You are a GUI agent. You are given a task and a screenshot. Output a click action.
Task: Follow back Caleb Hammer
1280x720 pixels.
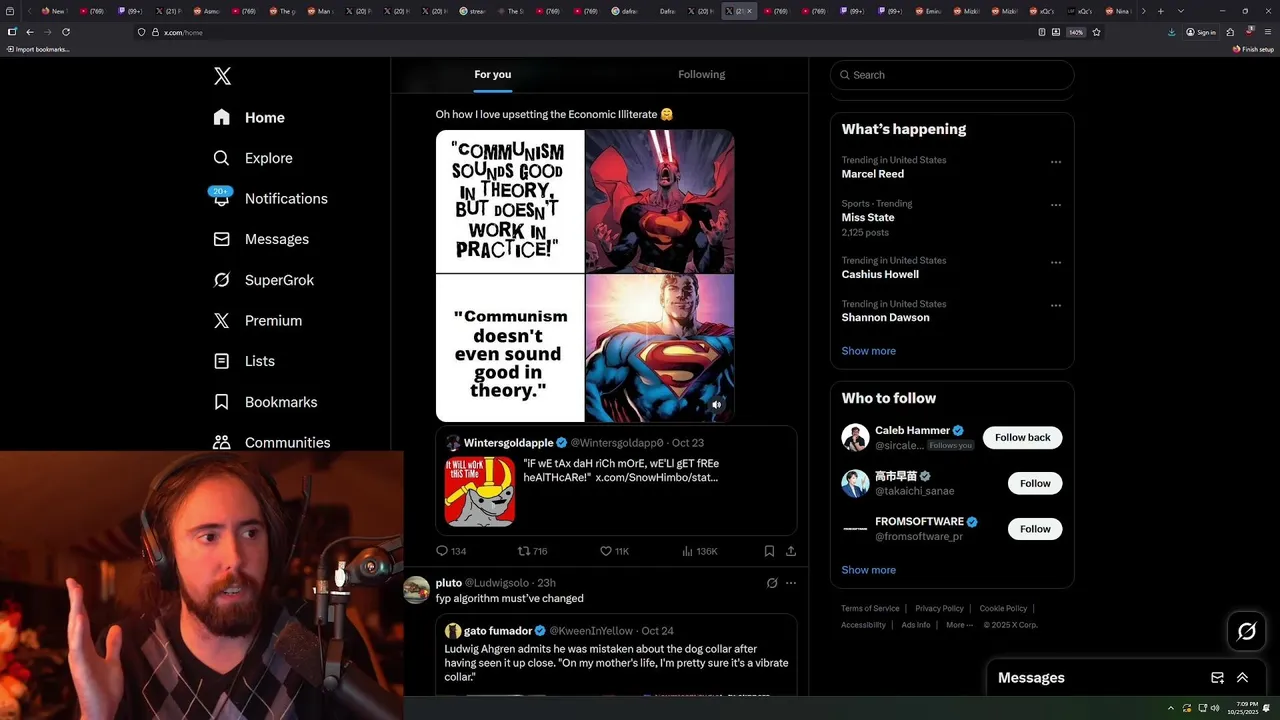[1022, 437]
